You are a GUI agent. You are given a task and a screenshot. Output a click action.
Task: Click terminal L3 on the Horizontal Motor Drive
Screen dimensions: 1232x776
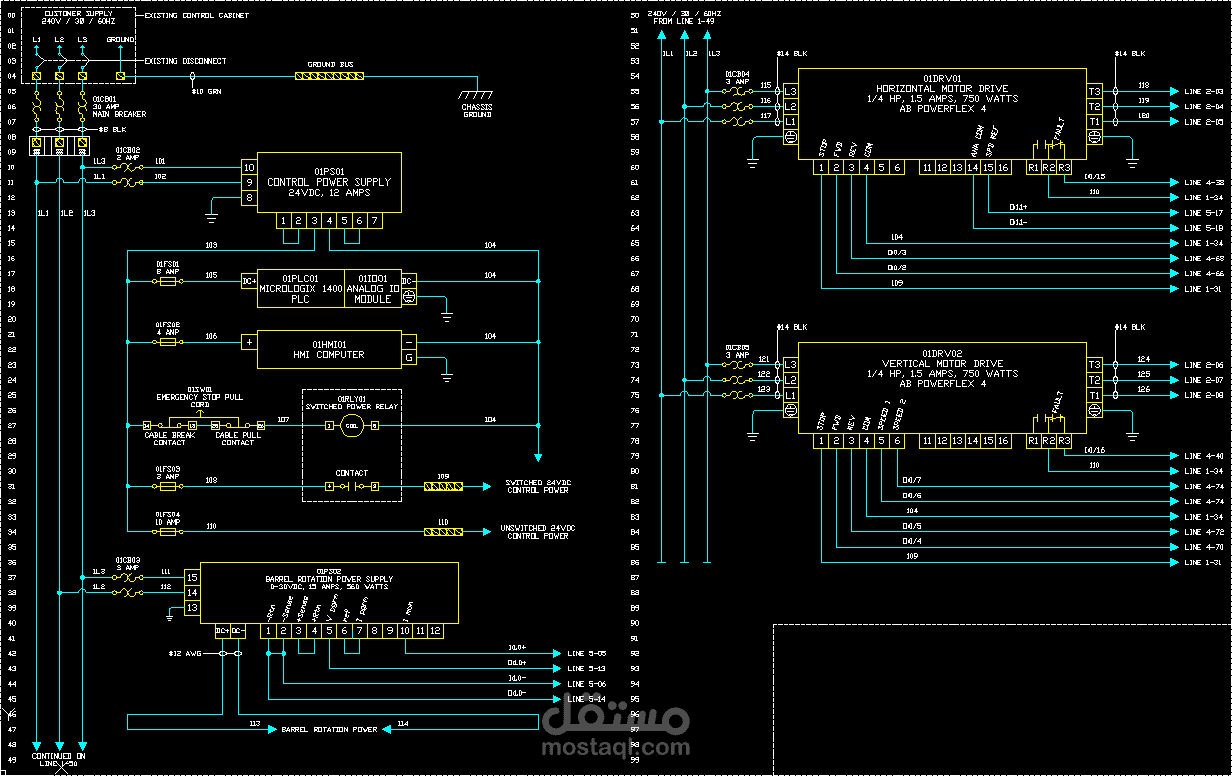[x=790, y=91]
